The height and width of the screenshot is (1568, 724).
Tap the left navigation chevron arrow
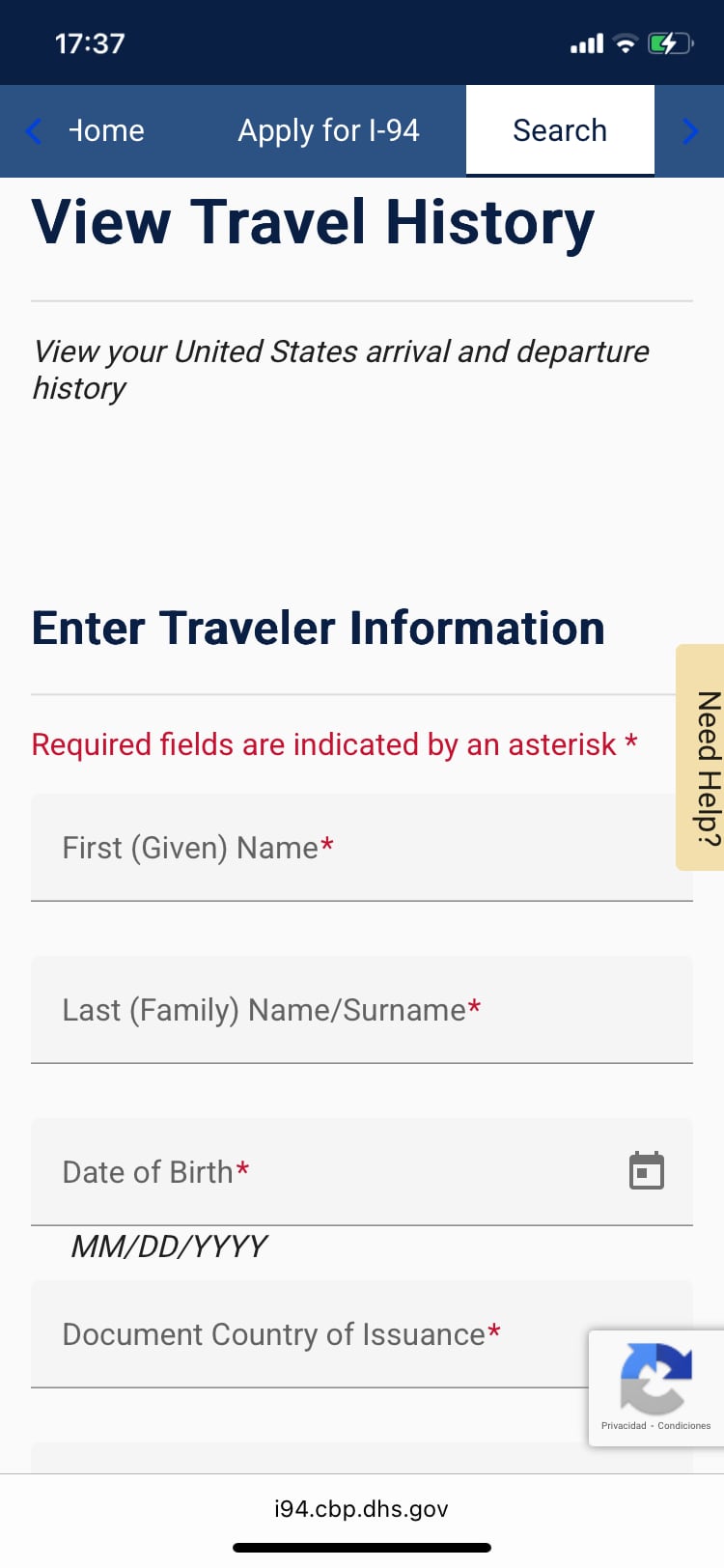coord(33,130)
